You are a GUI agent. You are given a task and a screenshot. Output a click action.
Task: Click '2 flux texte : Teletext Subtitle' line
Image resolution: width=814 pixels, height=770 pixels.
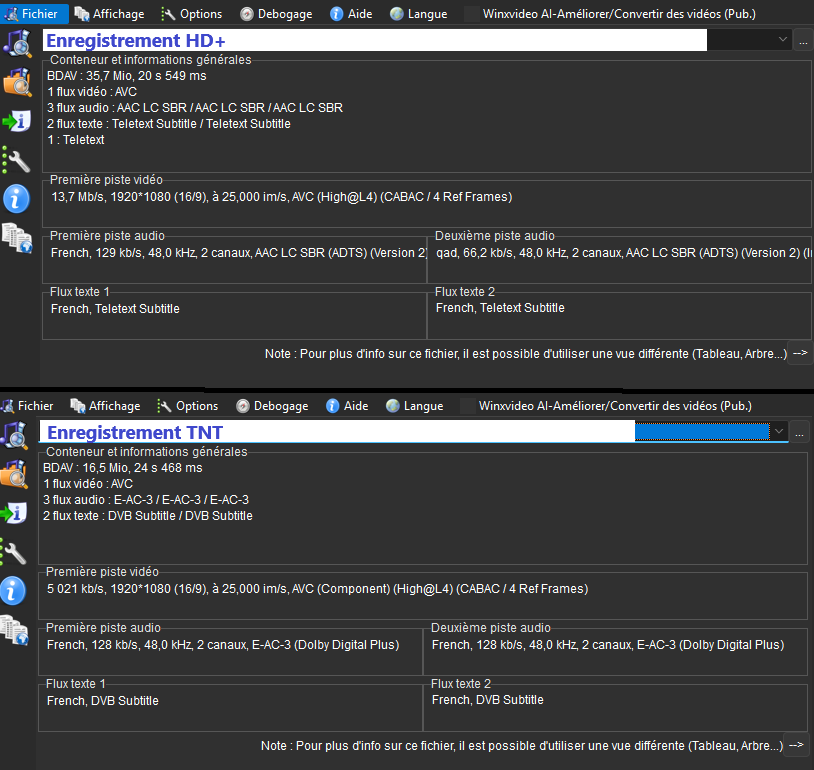(x=169, y=124)
